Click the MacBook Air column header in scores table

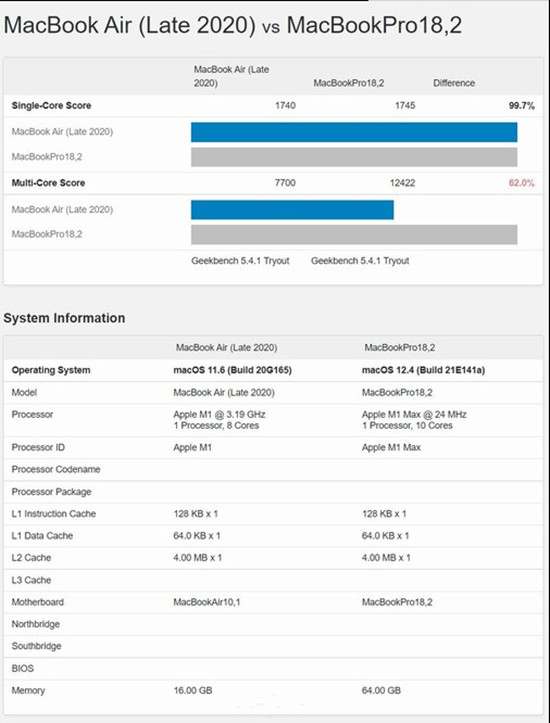(x=231, y=77)
